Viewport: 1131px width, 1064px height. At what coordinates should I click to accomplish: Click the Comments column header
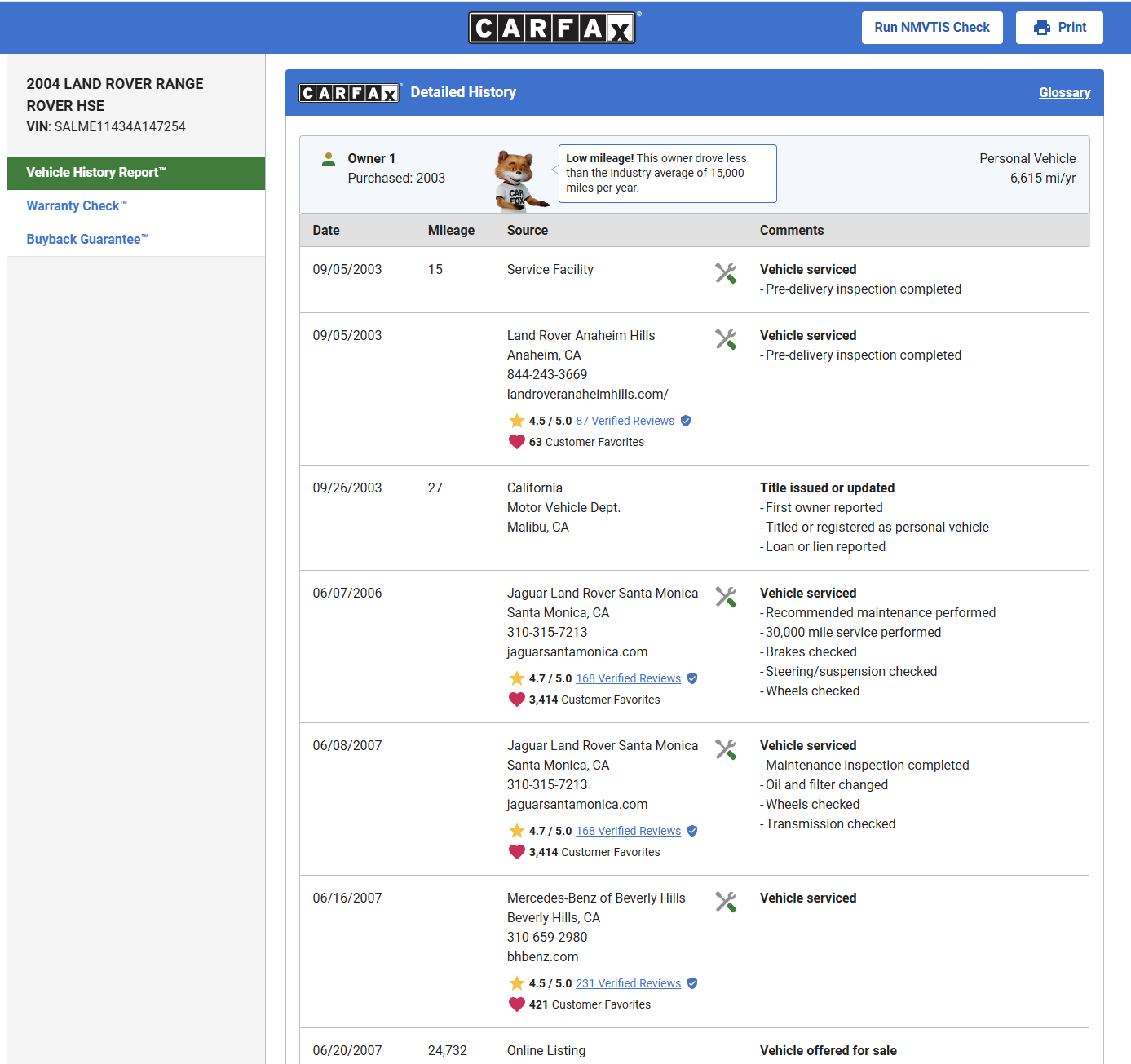(x=792, y=231)
